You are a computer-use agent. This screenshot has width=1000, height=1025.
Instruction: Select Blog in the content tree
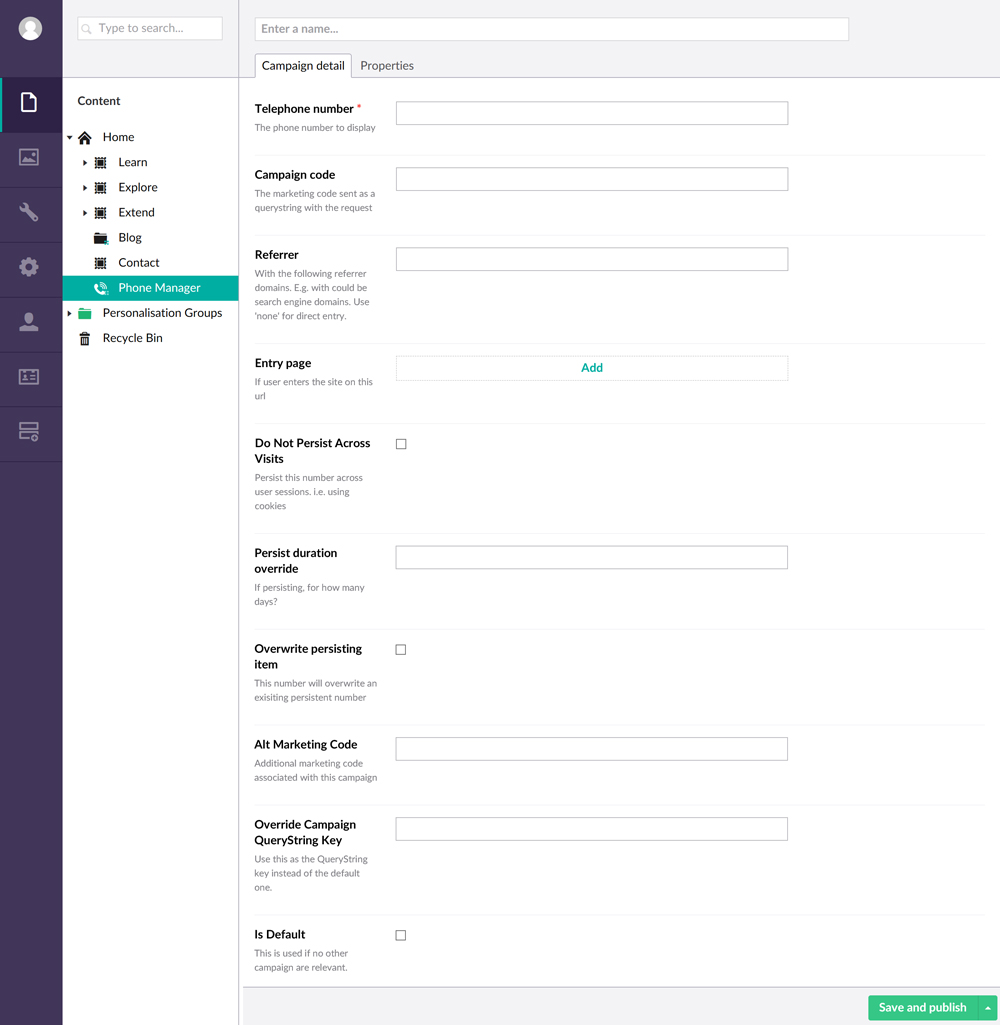point(130,237)
